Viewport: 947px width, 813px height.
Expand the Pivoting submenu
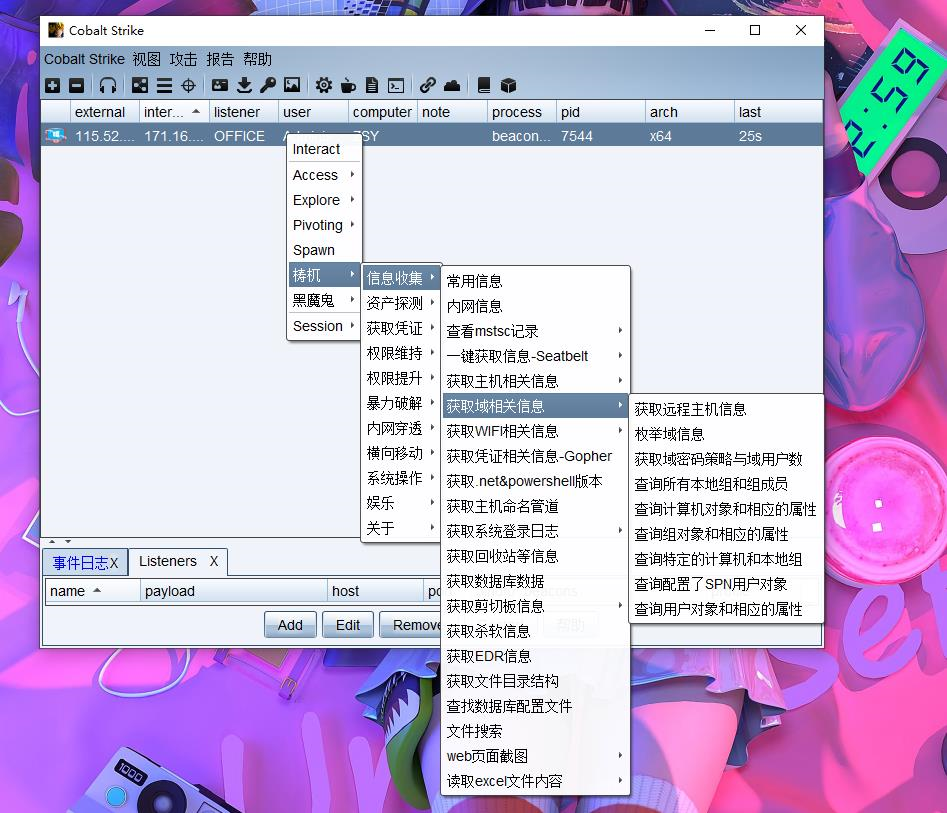click(x=324, y=225)
